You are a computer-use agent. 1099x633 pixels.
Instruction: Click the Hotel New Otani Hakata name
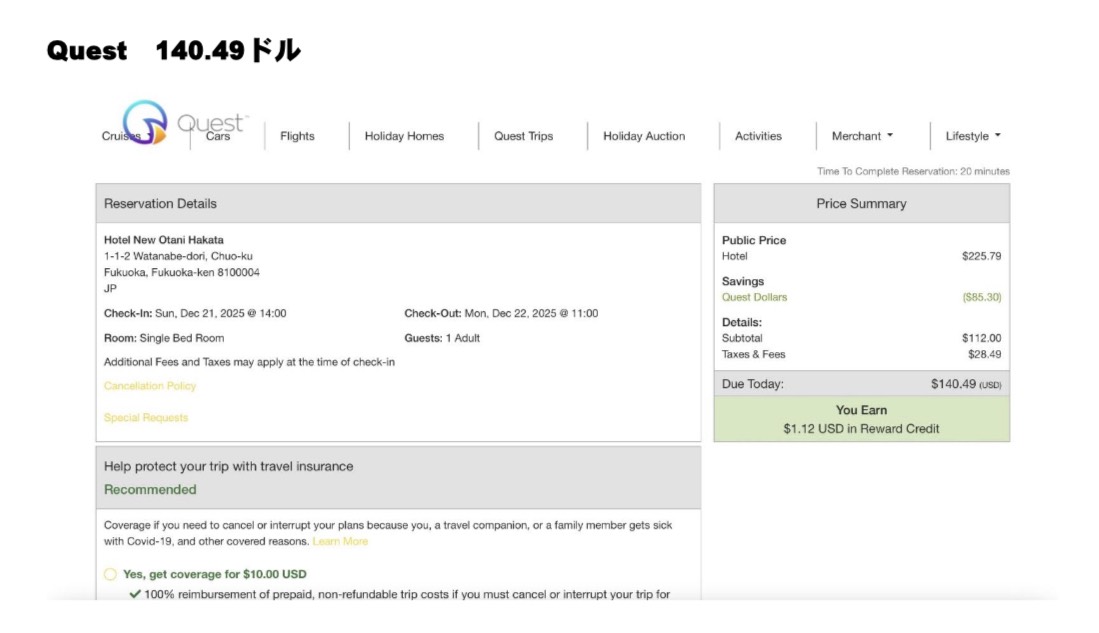pos(164,240)
